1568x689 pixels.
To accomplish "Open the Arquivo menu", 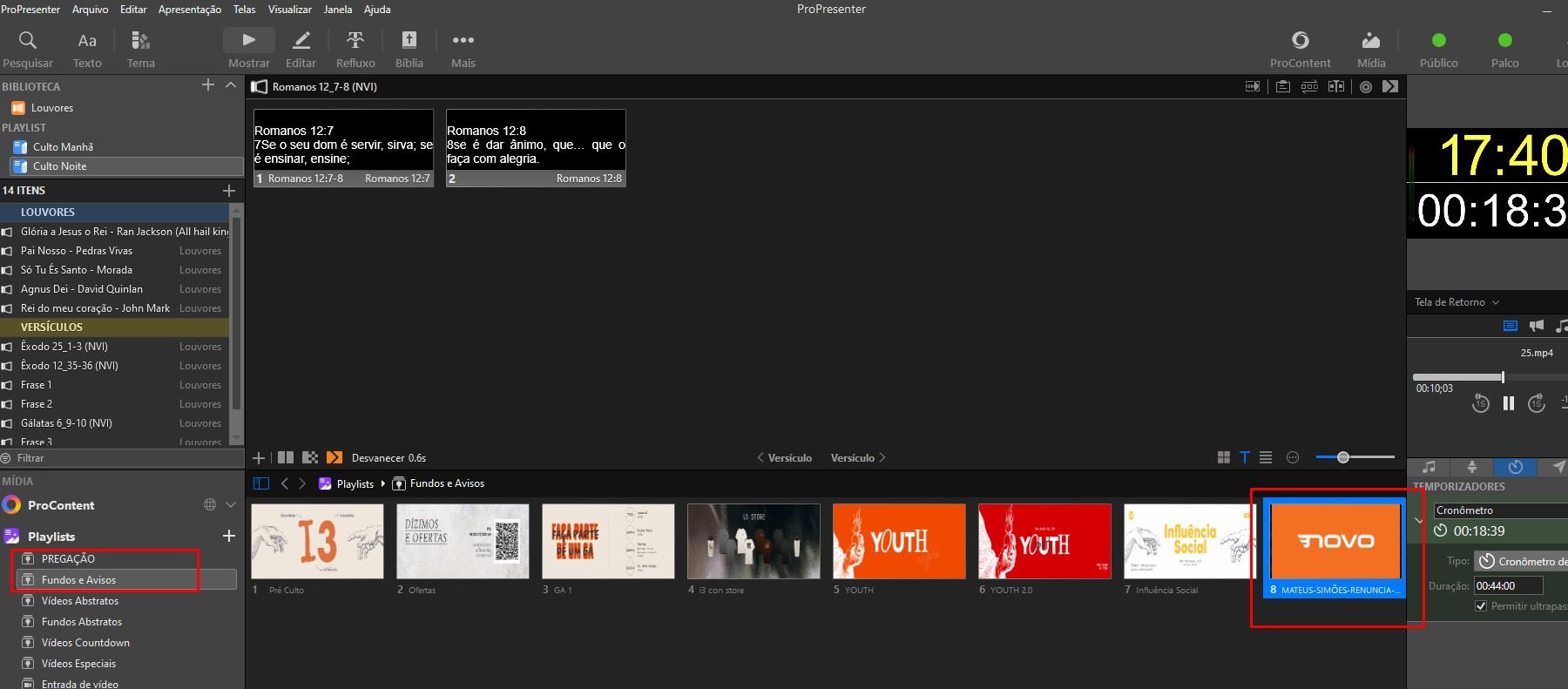I will tap(90, 10).
